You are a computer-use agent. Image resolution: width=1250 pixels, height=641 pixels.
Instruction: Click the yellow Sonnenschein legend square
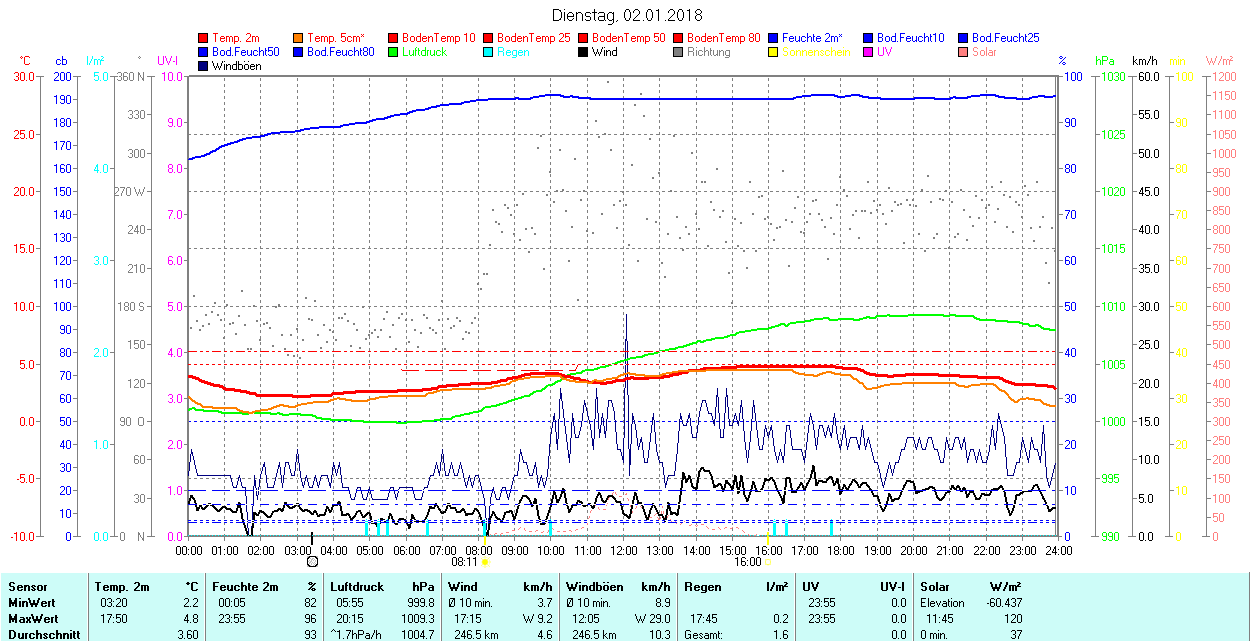773,52
